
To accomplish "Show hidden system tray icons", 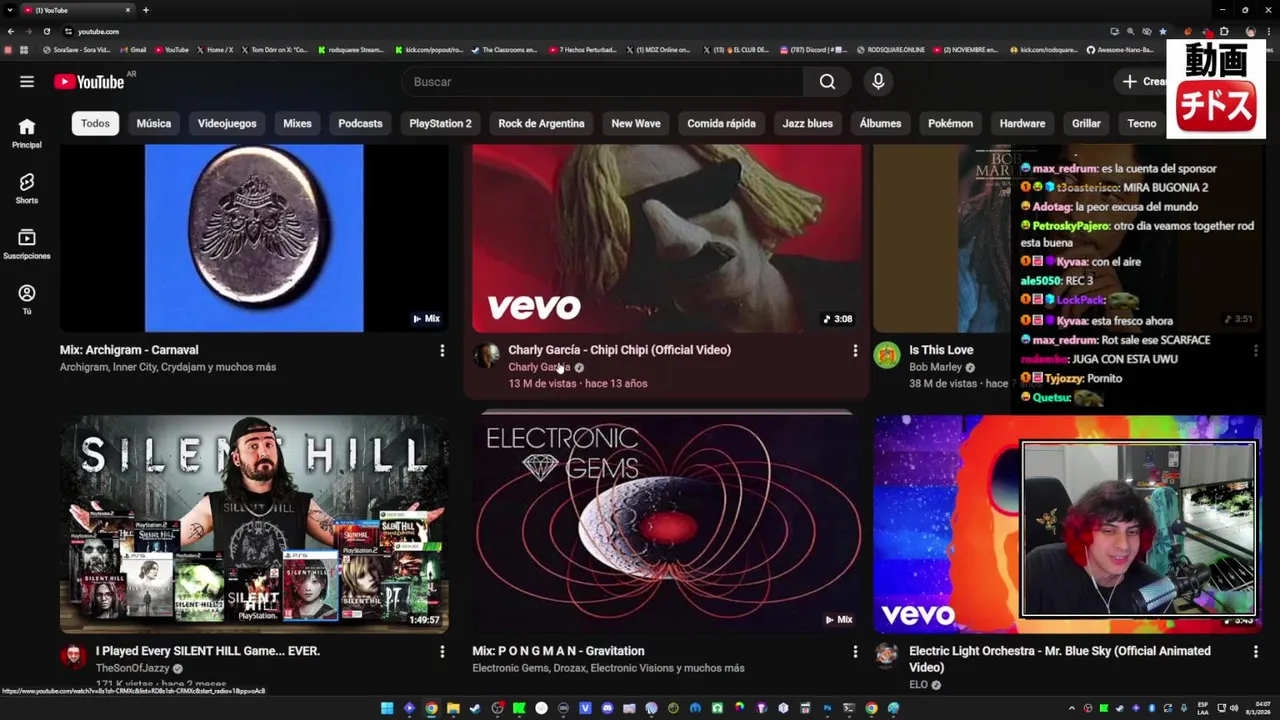I will tap(1071, 708).
